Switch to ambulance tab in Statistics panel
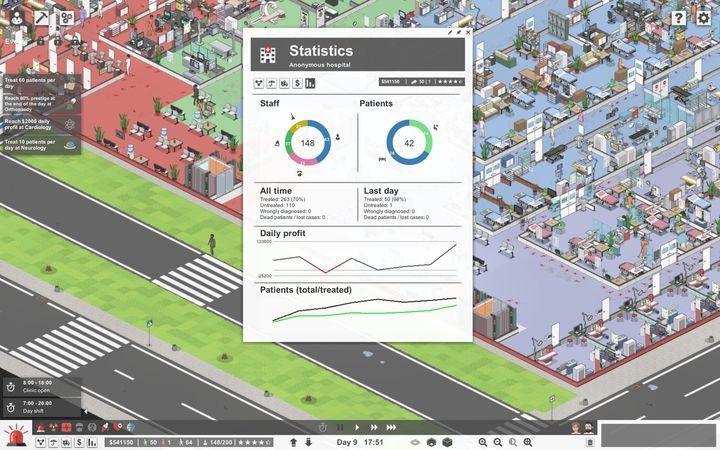Screen dimensions: 720x450 (x=285, y=83)
